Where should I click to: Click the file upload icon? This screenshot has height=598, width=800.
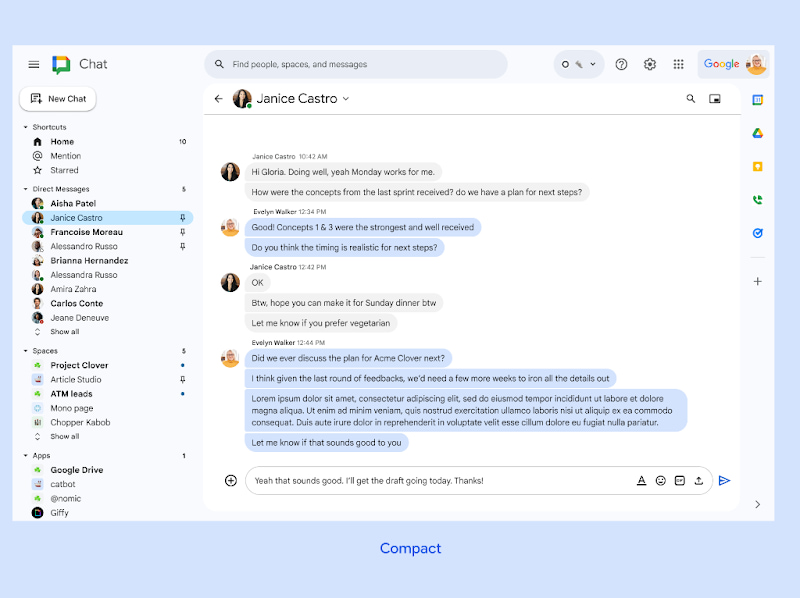click(x=698, y=480)
